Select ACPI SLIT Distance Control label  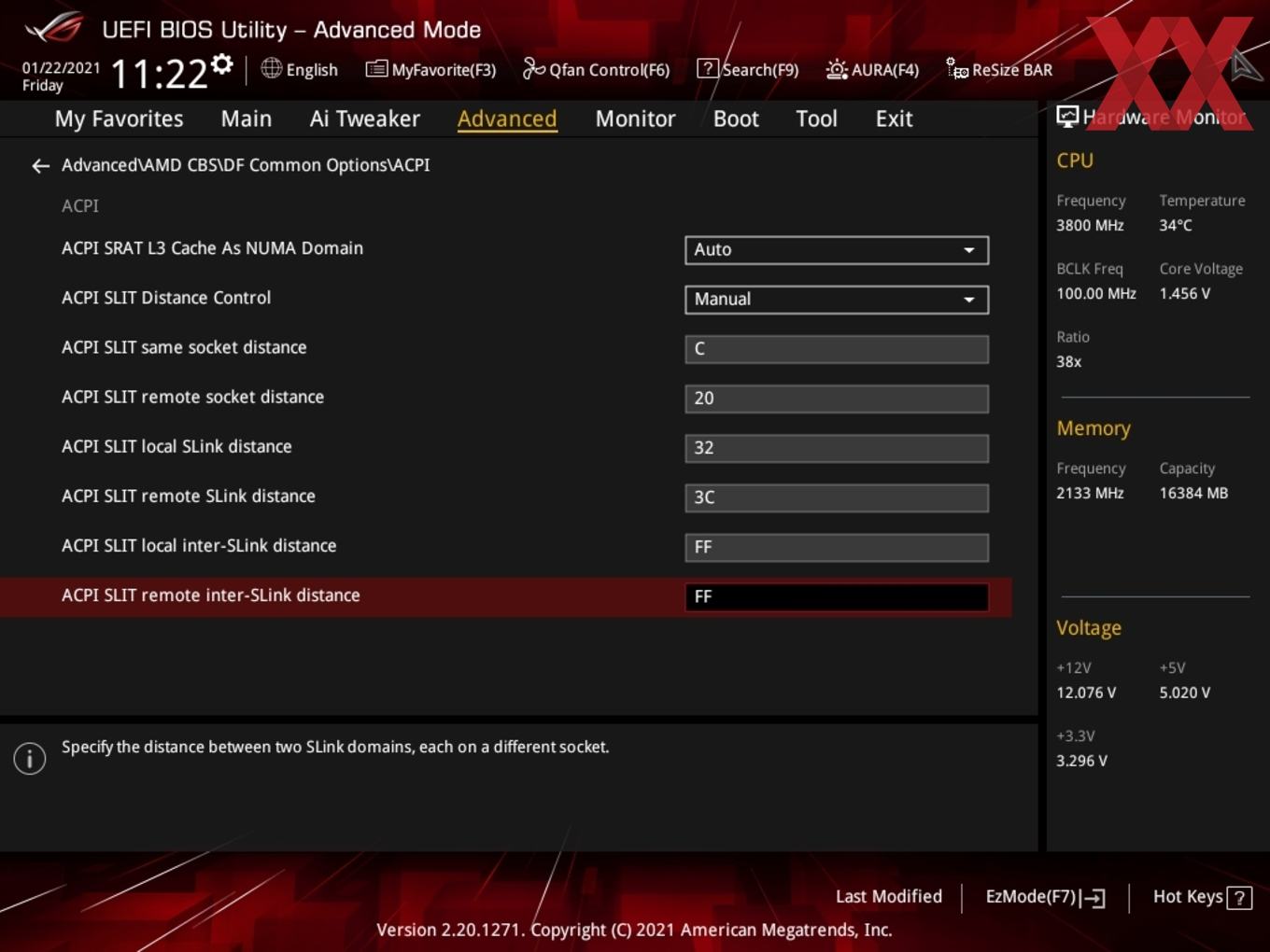coord(166,298)
